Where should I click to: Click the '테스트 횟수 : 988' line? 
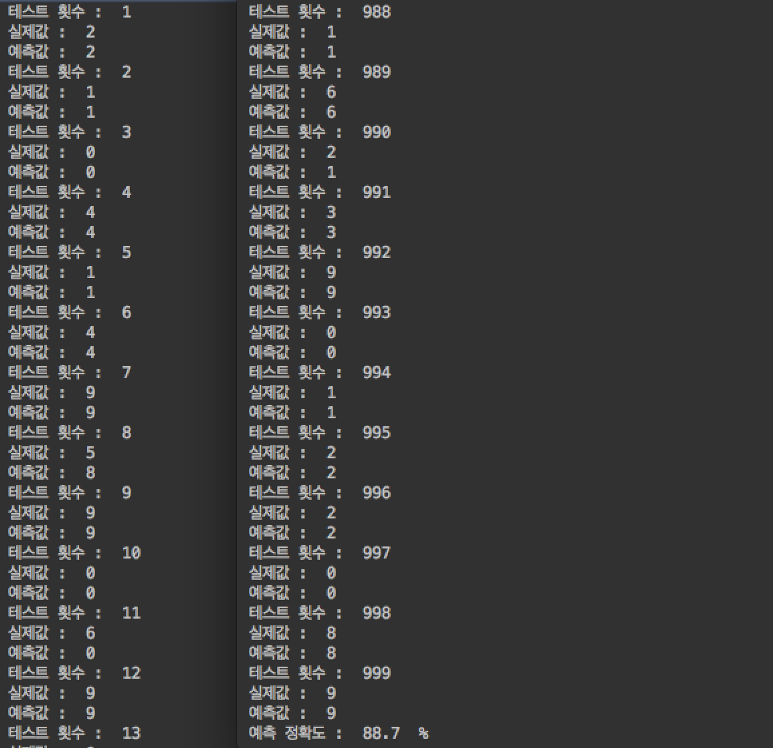tap(319, 12)
